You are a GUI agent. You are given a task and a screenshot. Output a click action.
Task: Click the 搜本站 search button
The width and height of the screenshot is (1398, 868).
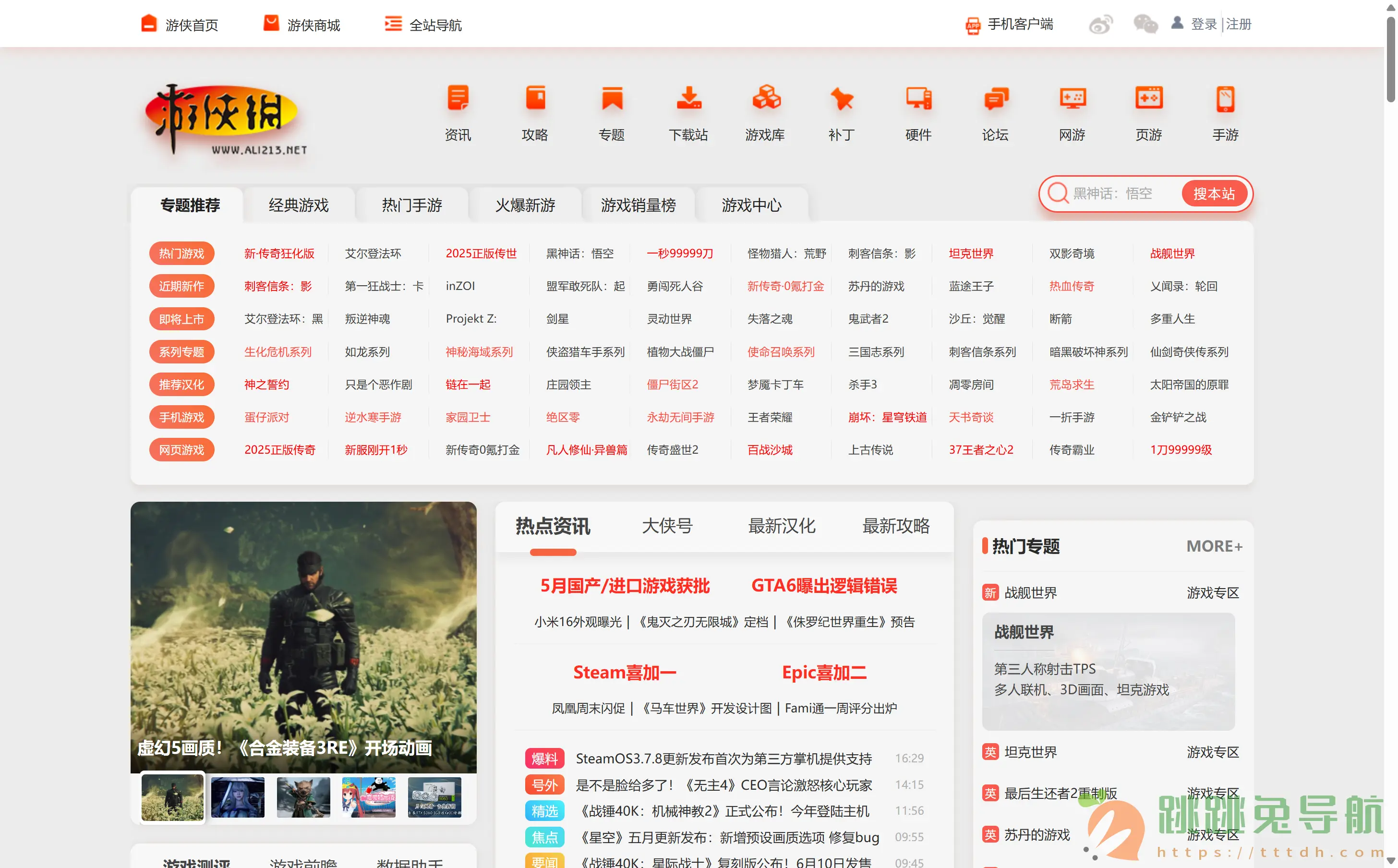point(1213,193)
